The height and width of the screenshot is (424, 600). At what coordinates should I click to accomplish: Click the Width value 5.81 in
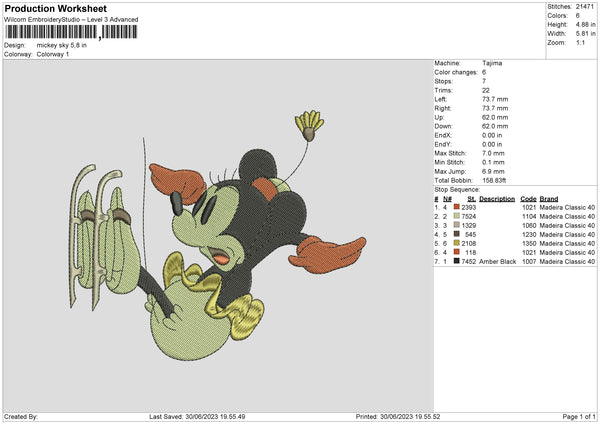tap(585, 34)
